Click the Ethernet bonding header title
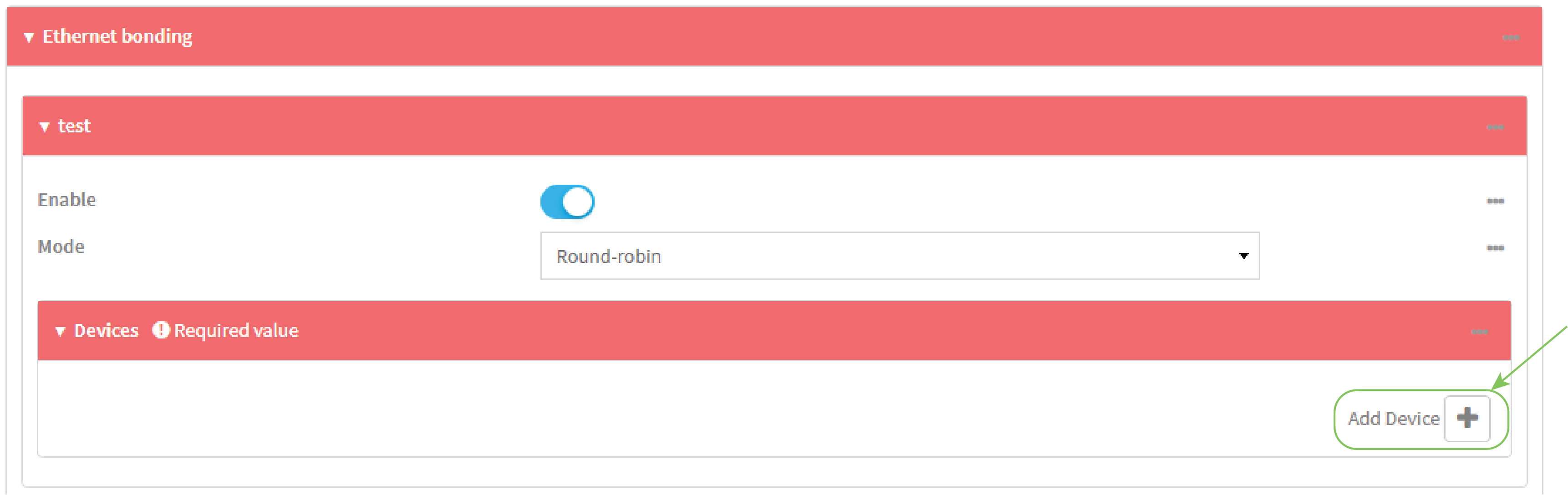The image size is (1568, 495). (x=117, y=36)
